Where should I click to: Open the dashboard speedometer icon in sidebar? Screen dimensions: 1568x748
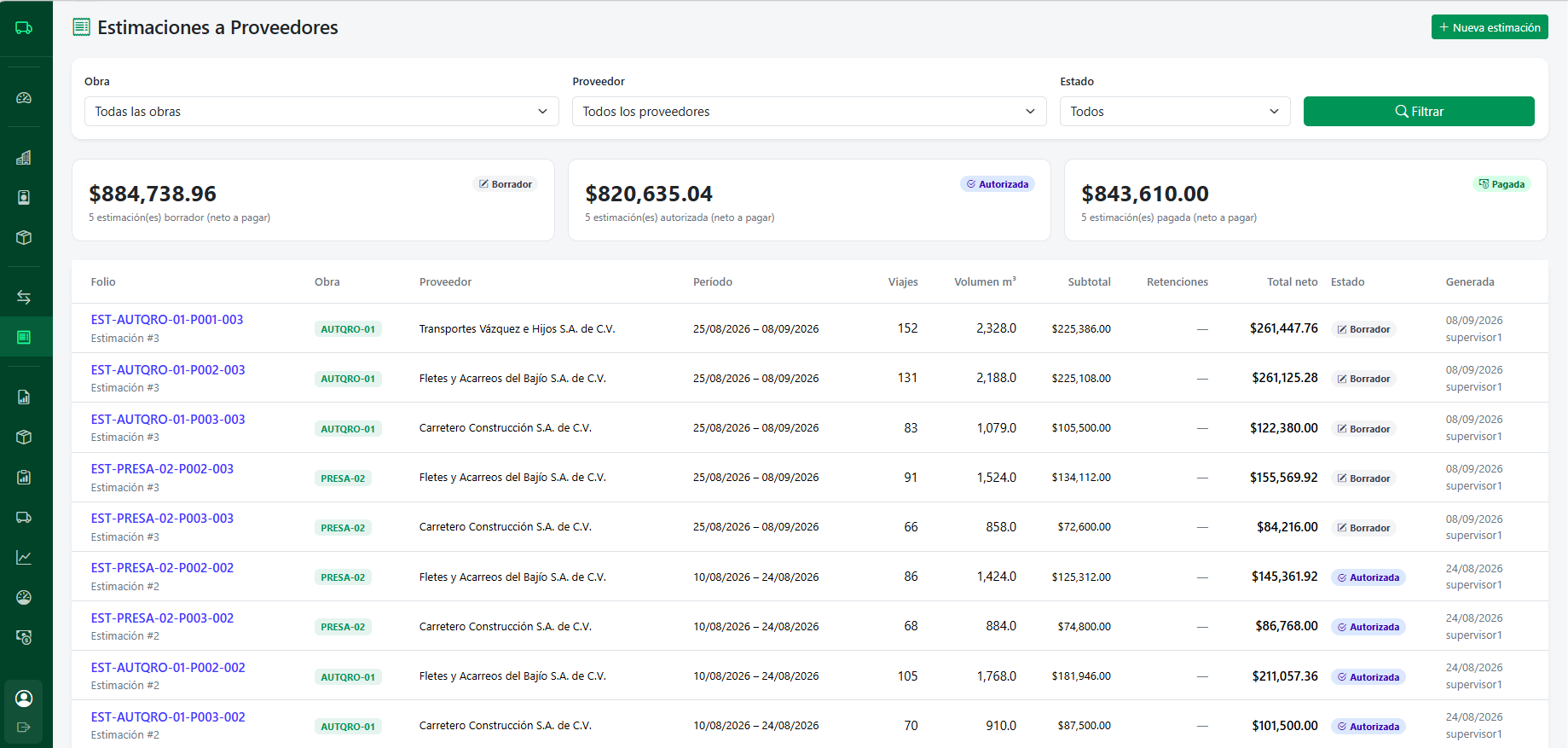(x=24, y=98)
